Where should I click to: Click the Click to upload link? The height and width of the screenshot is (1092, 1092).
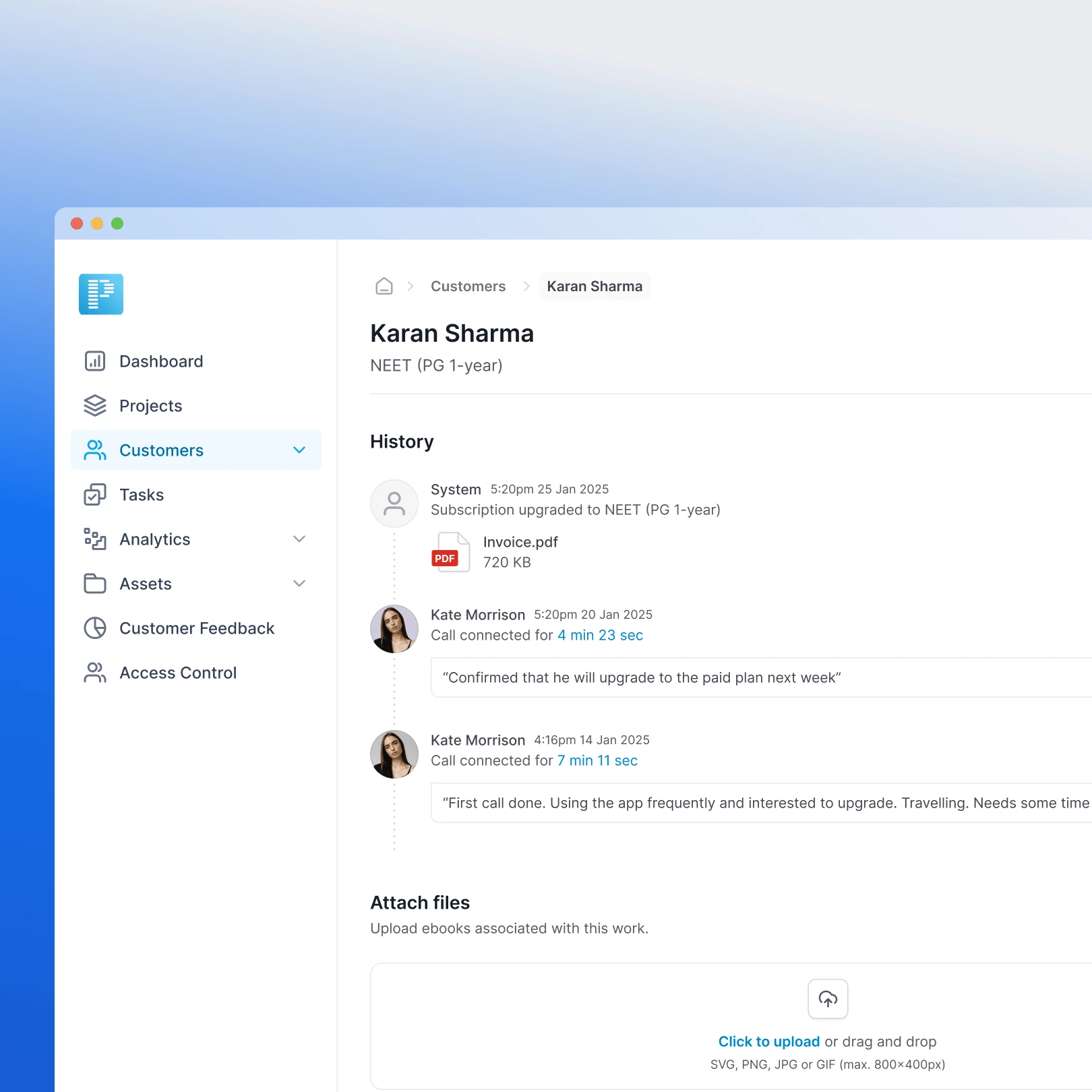pyautogui.click(x=768, y=1041)
